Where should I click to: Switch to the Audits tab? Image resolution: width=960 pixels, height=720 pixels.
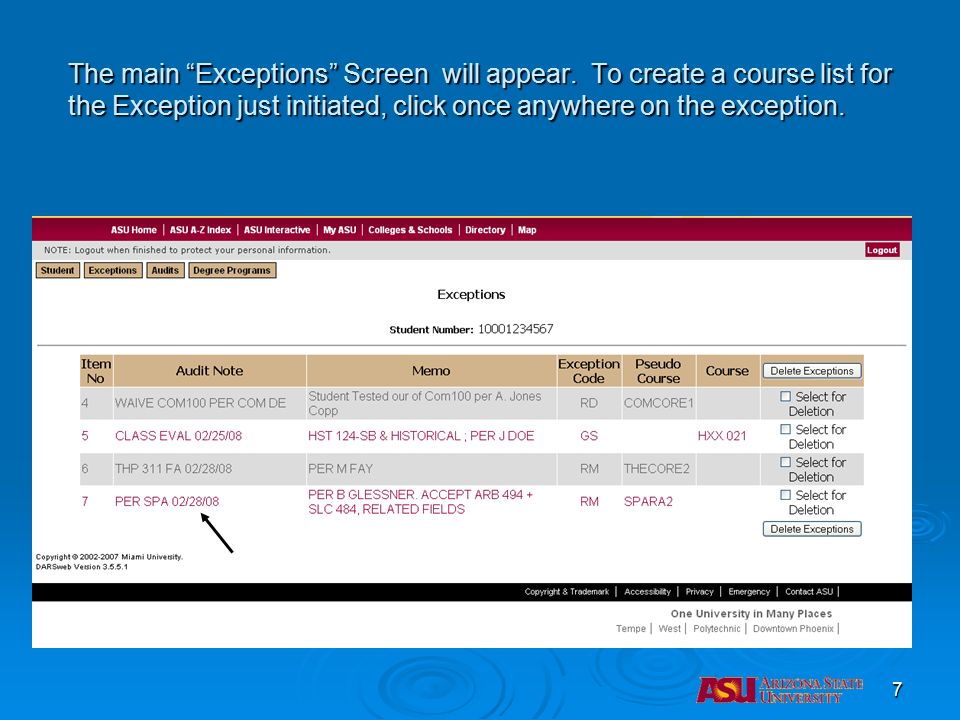(165, 270)
